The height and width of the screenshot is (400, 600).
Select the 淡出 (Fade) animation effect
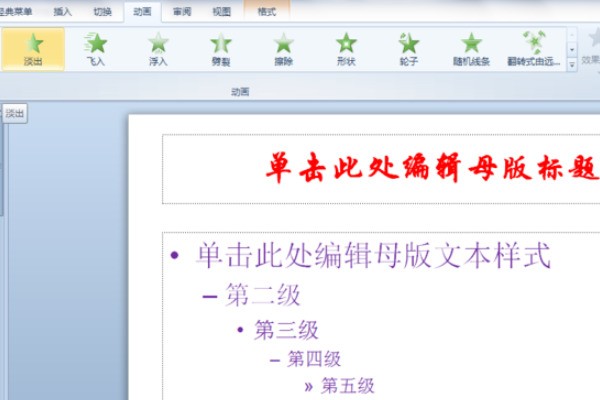coord(34,49)
